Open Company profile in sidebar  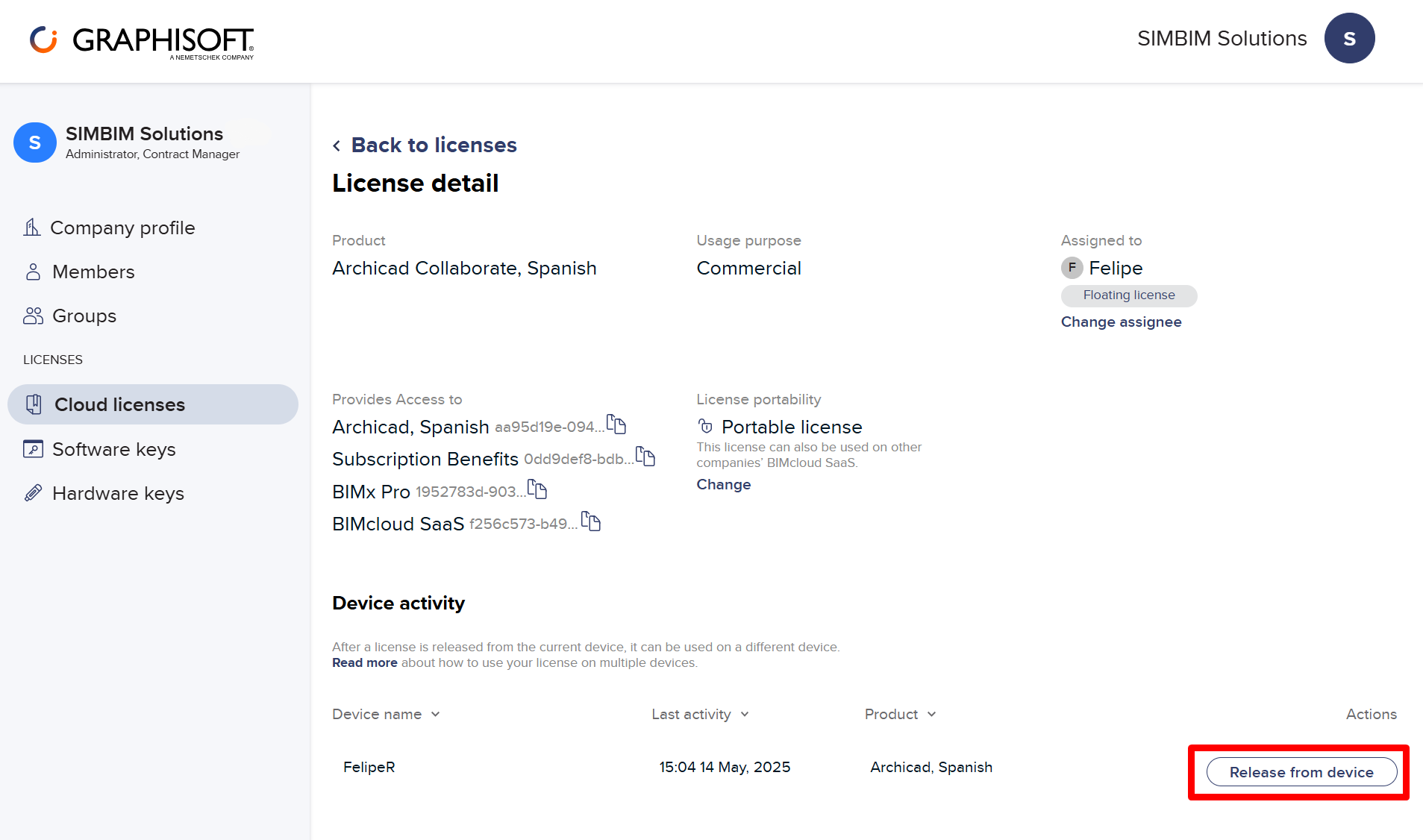[122, 228]
